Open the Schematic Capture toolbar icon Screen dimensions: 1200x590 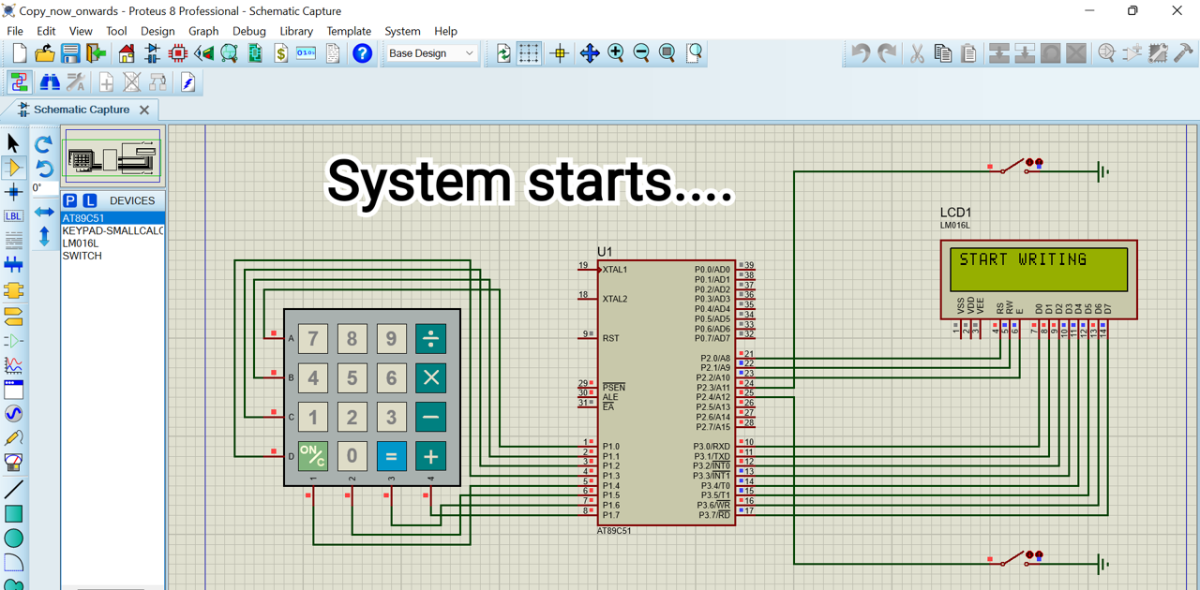[x=153, y=53]
